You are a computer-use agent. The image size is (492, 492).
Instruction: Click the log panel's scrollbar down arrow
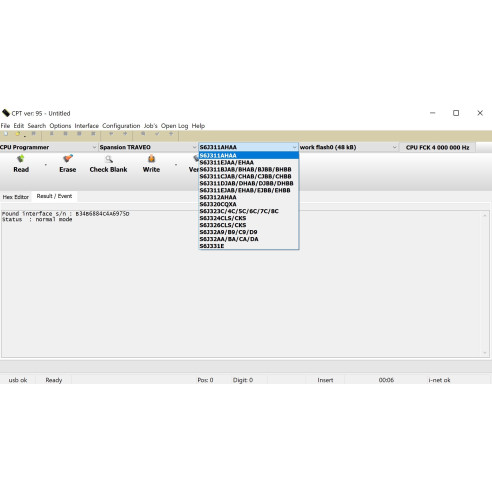point(485,353)
